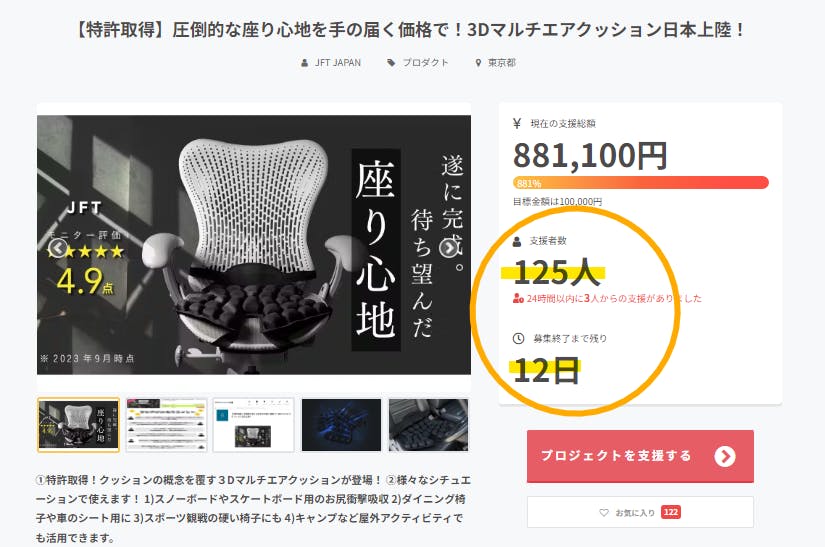
Task: Click the map pin icon beside 東京都
Action: 478,63
